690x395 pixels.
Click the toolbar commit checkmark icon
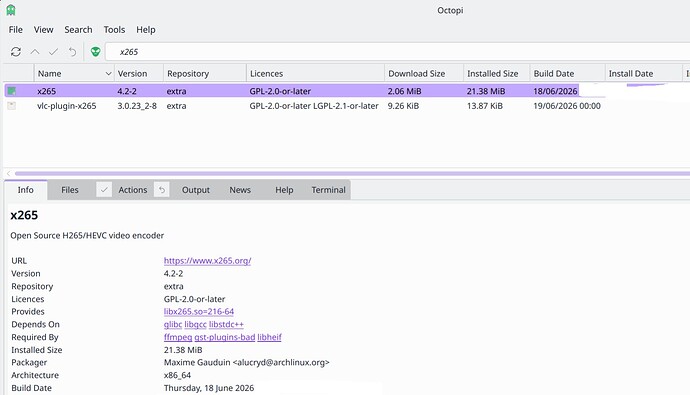point(53,52)
